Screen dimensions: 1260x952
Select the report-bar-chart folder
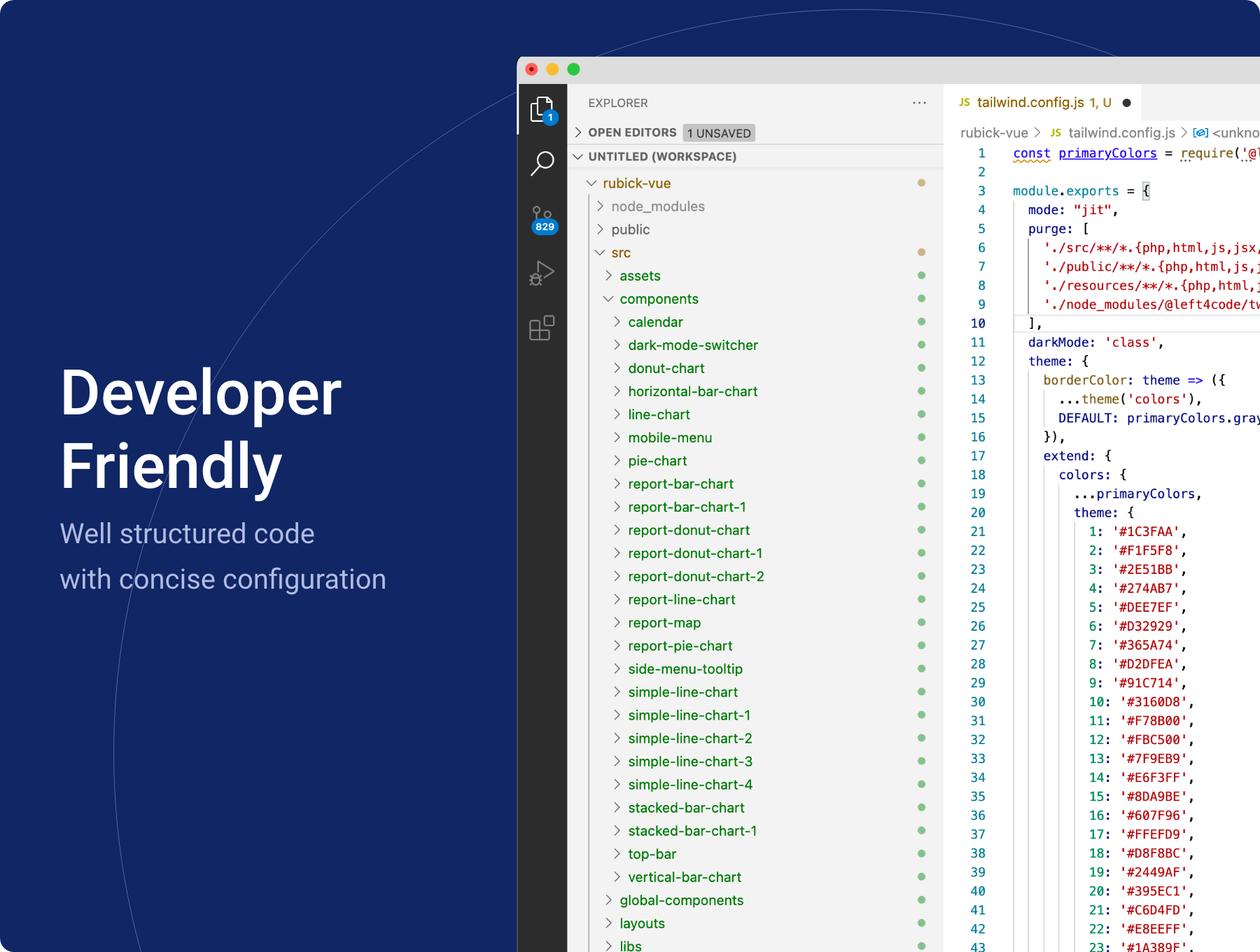pyautogui.click(x=755, y=484)
